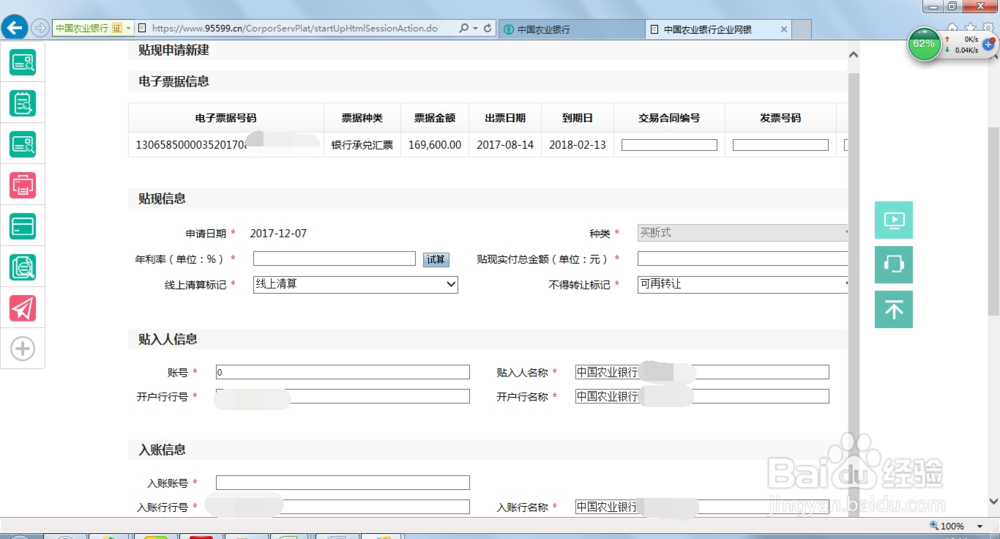Open the green bank card sidebar icon

[x=22, y=226]
